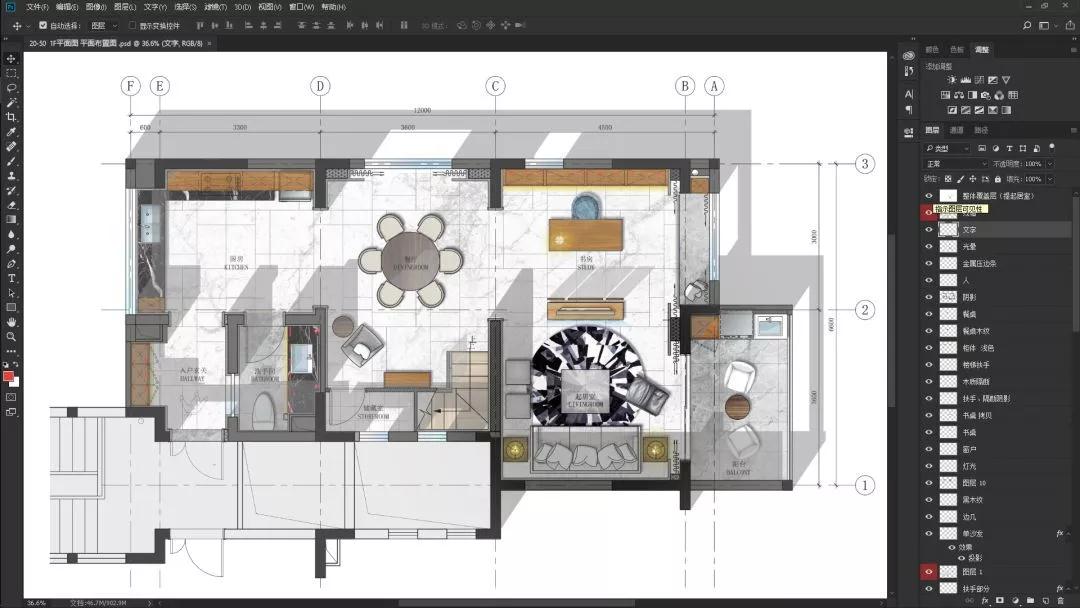Select the Zoom tool
1080x608 pixels.
point(12,336)
